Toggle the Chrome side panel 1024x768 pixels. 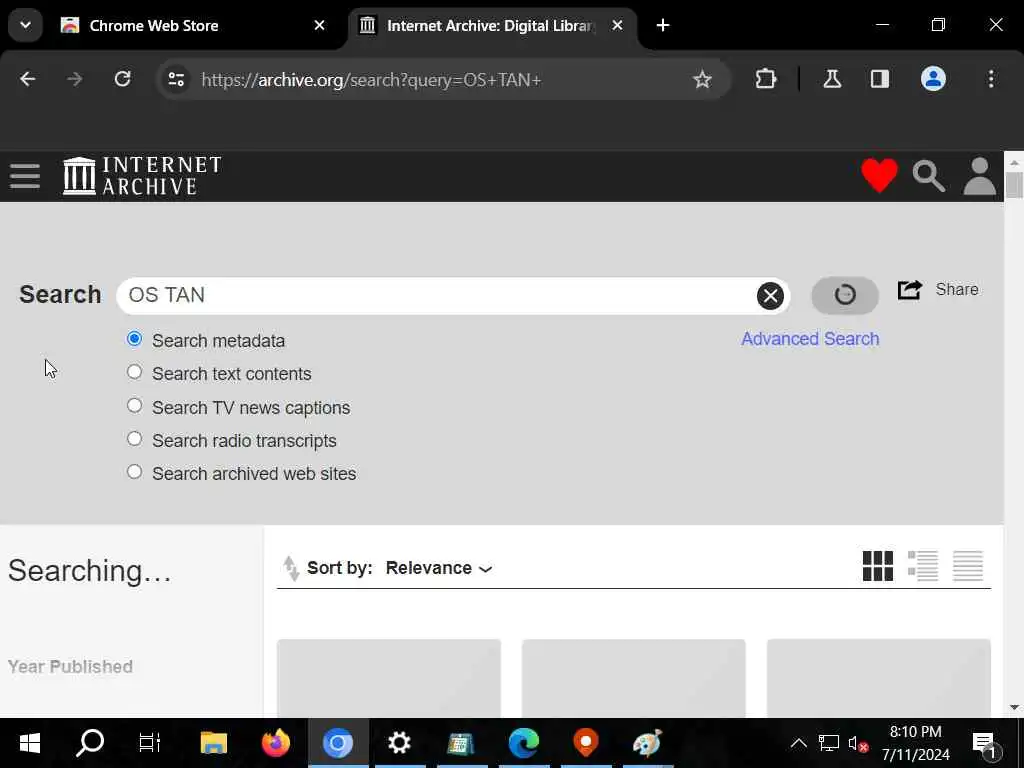coord(880,80)
